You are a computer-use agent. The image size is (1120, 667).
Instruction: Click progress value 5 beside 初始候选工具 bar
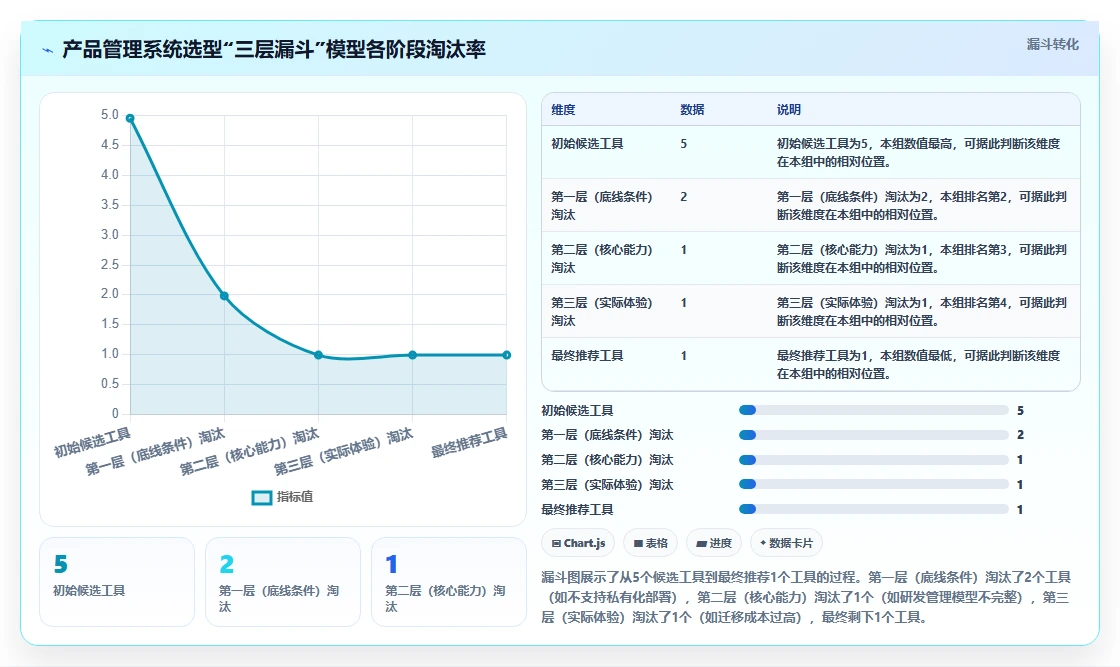[x=1020, y=411]
